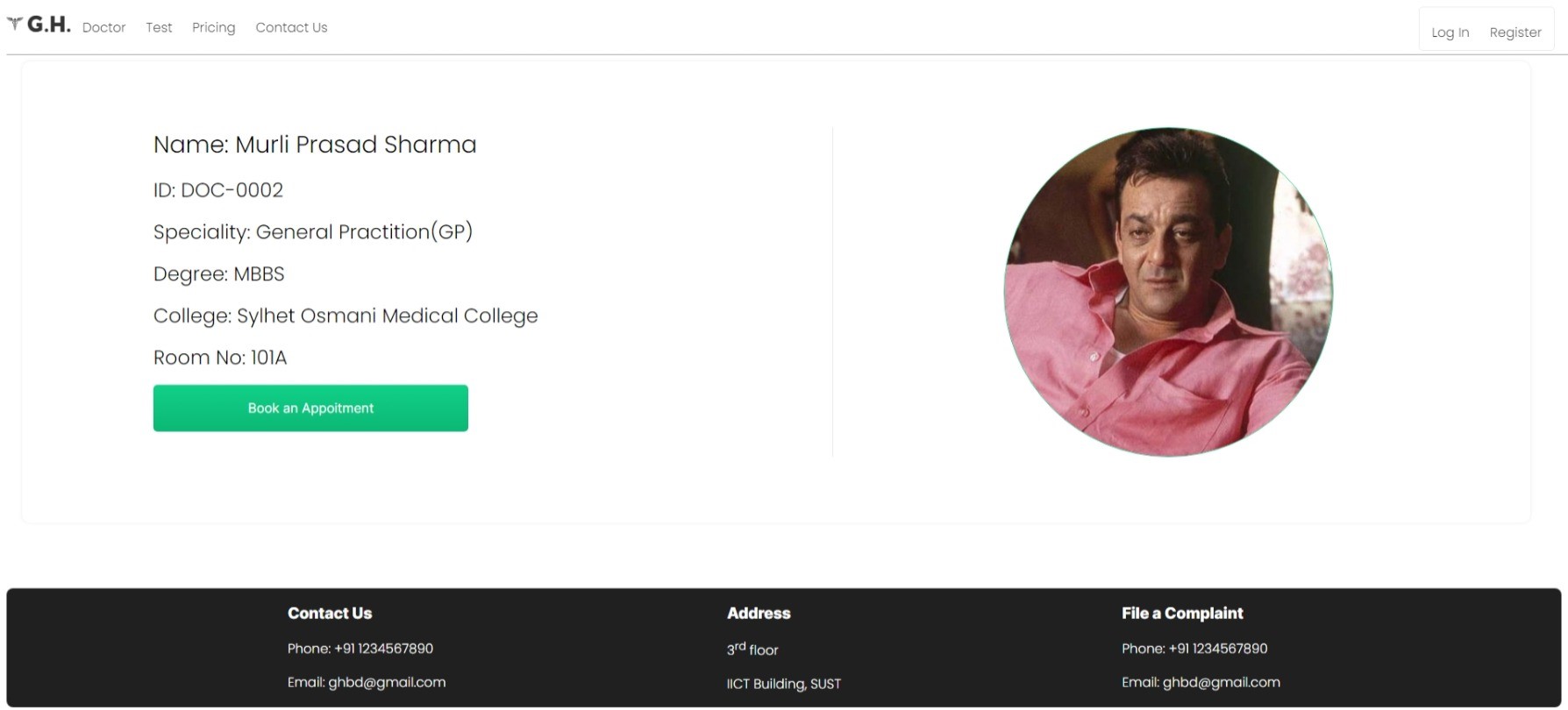The image size is (1568, 710).
Task: Go to the Test nav item
Action: coord(159,28)
